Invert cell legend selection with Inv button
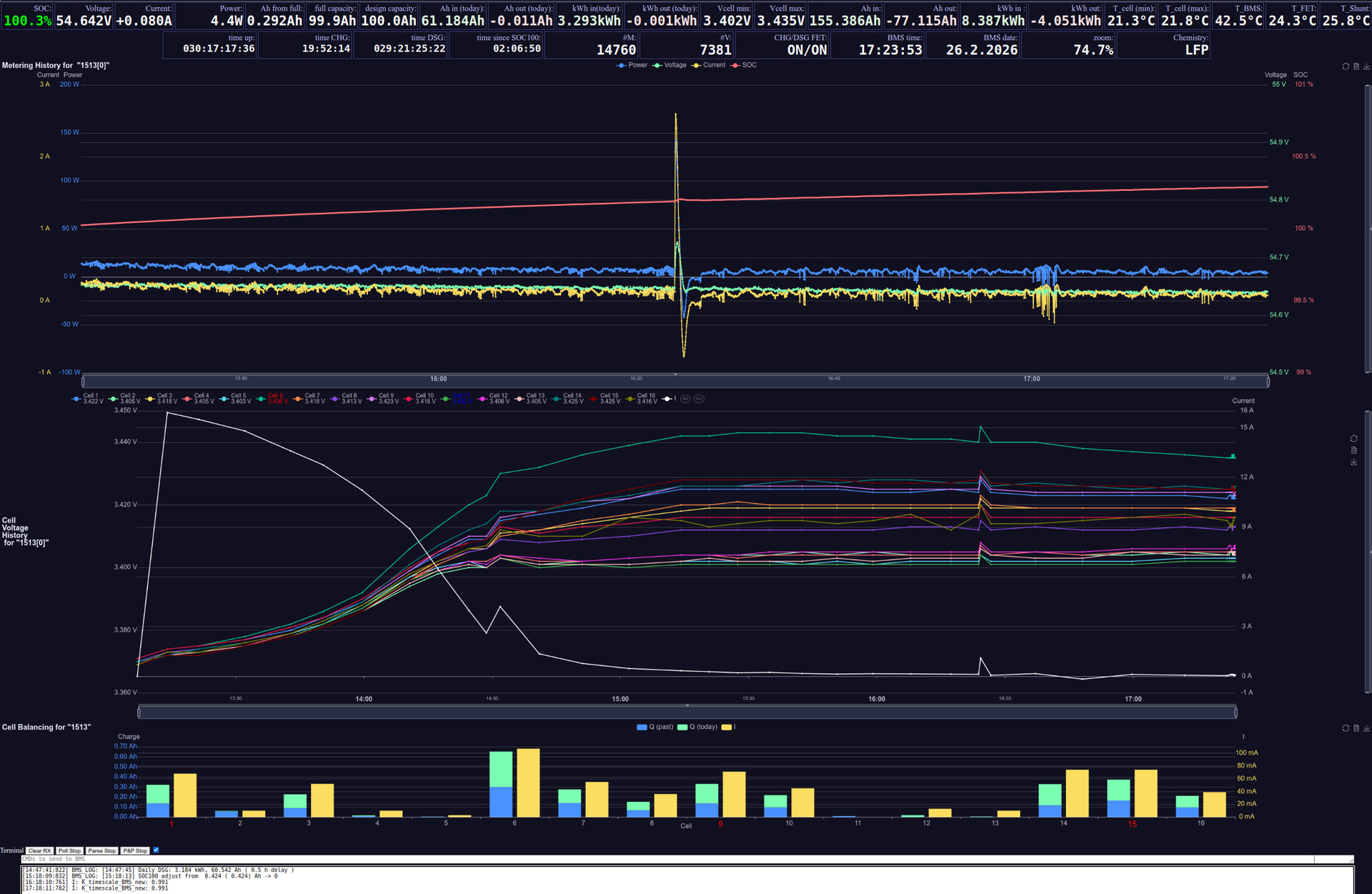Screen dimensions: 1372x894 pos(699,399)
